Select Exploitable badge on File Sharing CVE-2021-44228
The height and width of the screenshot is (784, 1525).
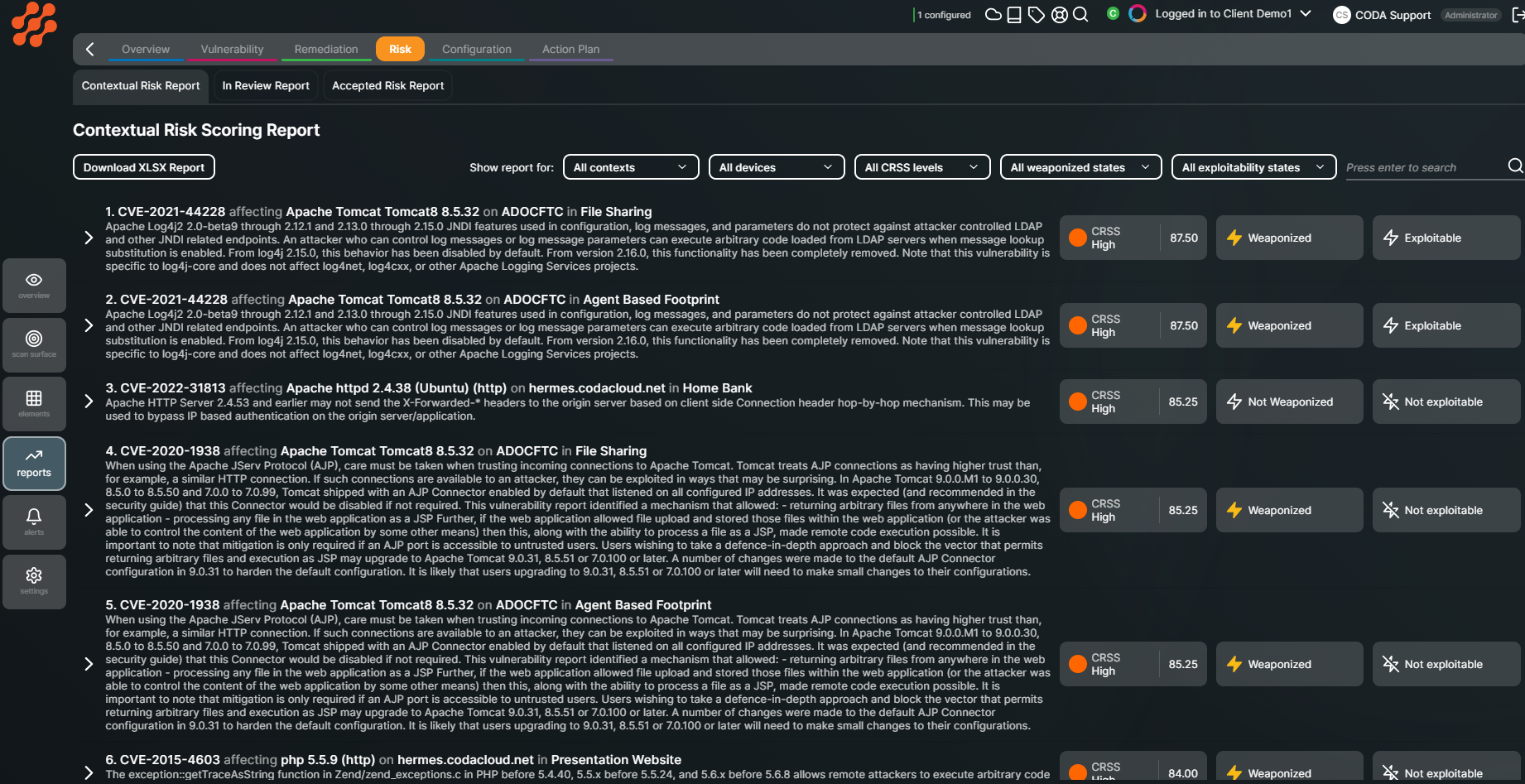(x=1446, y=238)
